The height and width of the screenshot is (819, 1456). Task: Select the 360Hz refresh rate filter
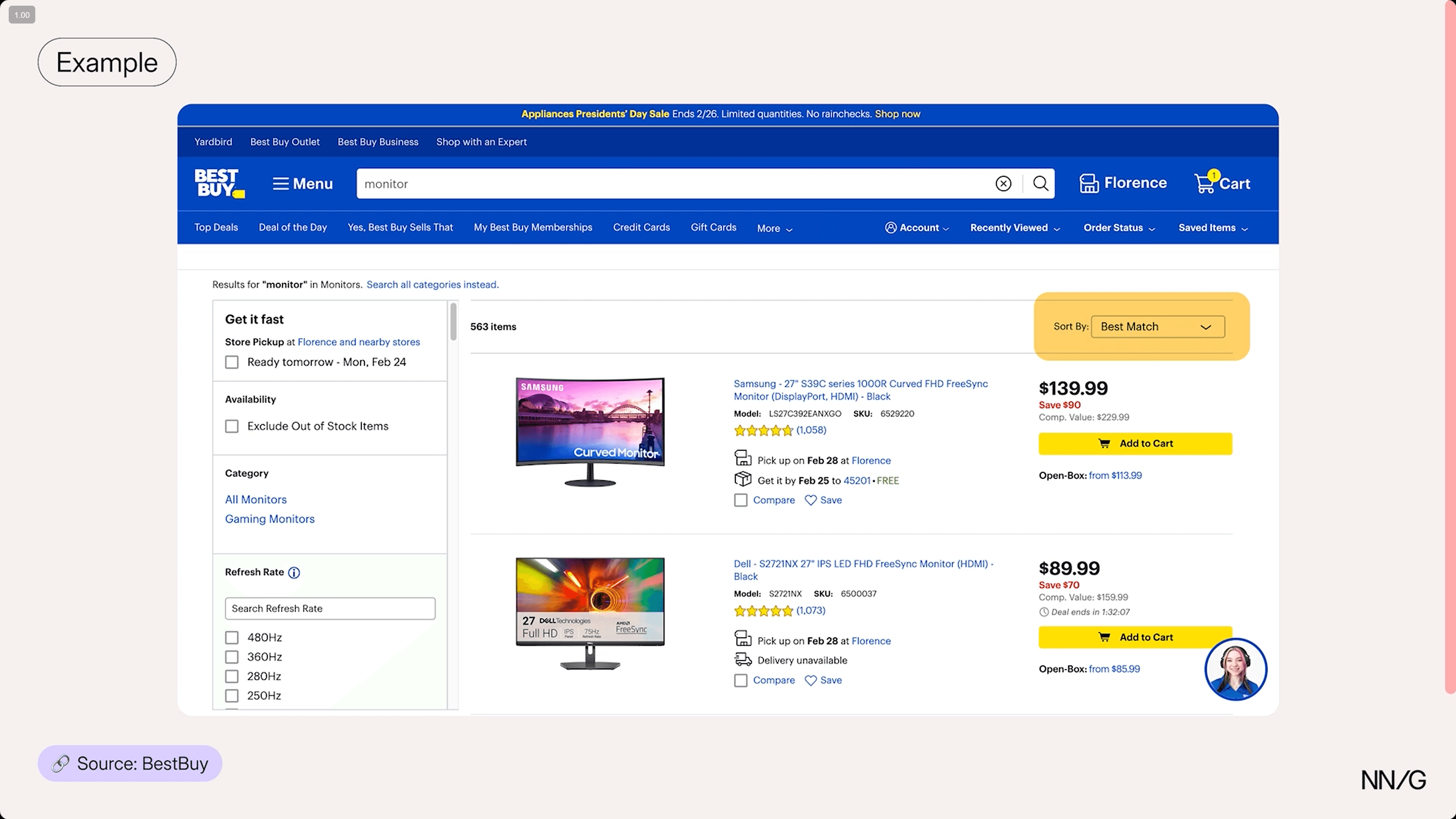232,657
